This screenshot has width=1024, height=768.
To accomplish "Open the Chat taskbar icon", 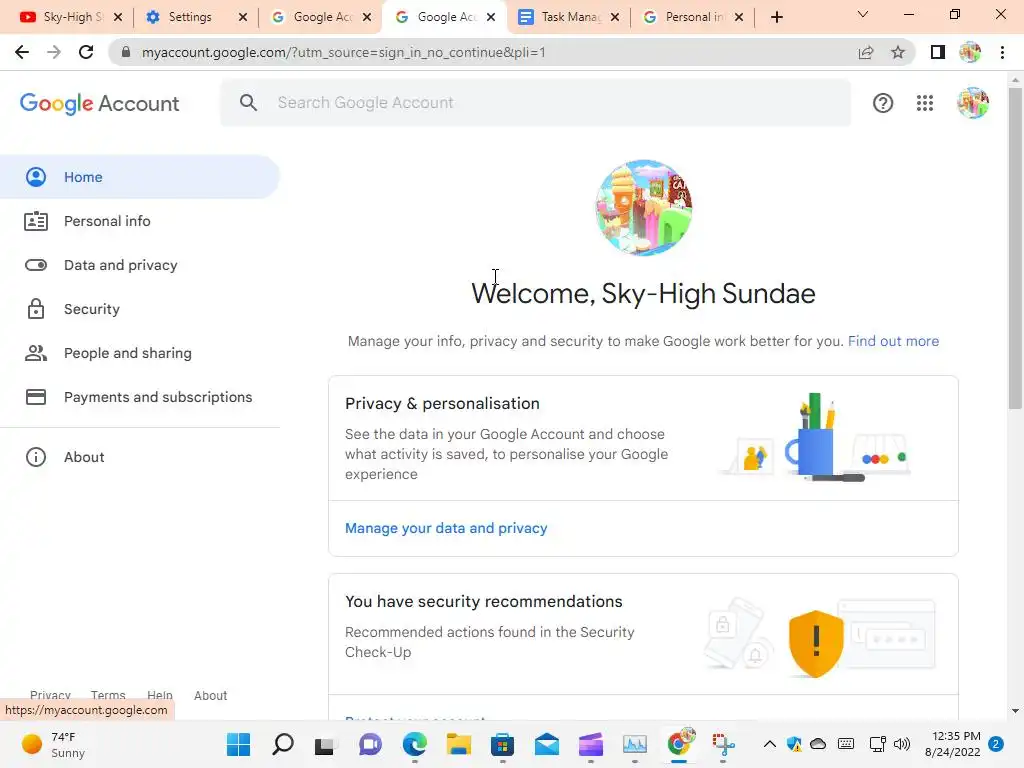I will [370, 744].
